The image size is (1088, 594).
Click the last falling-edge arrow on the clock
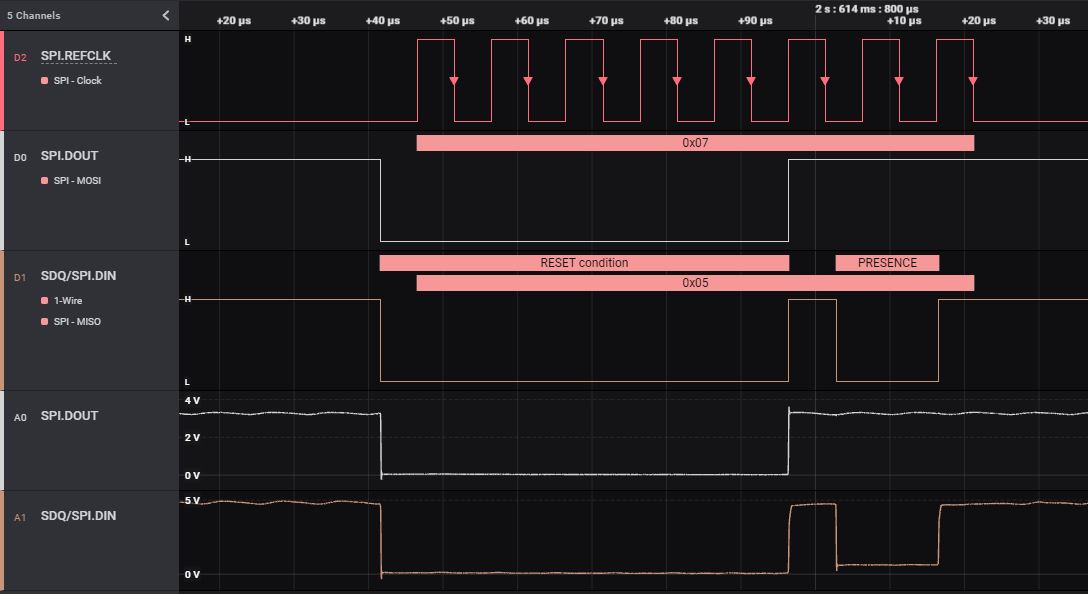pyautogui.click(x=973, y=81)
